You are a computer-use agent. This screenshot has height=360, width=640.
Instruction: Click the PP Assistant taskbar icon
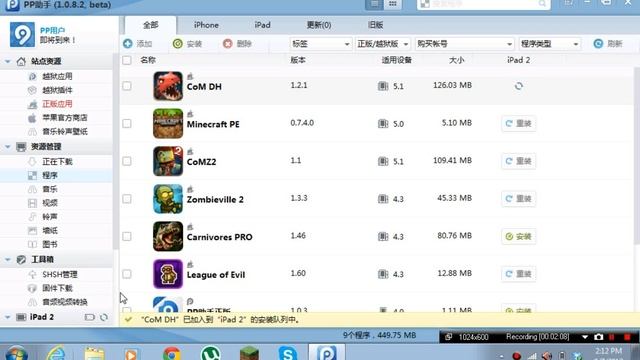click(x=327, y=353)
